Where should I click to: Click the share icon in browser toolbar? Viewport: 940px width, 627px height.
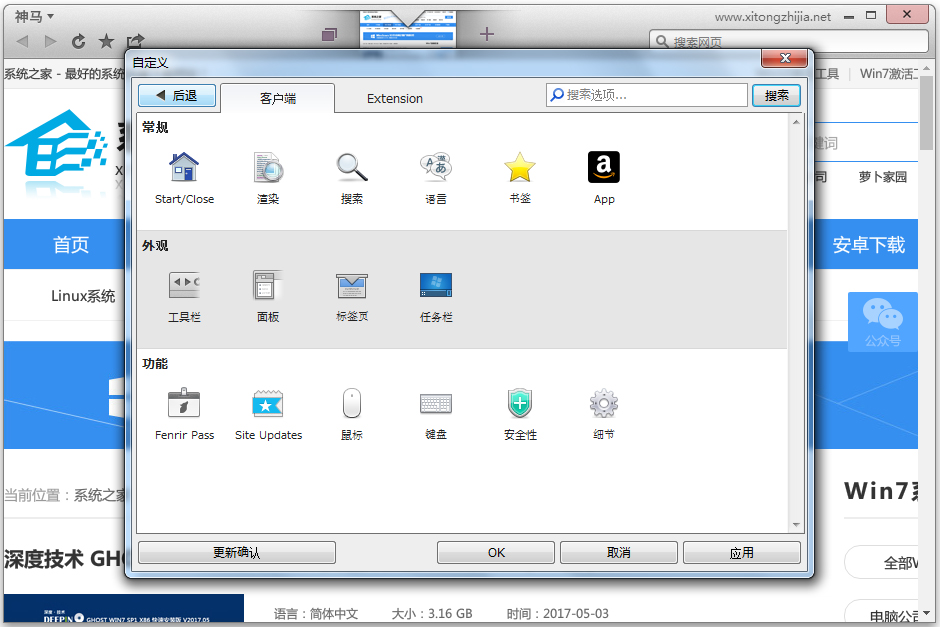click(135, 41)
